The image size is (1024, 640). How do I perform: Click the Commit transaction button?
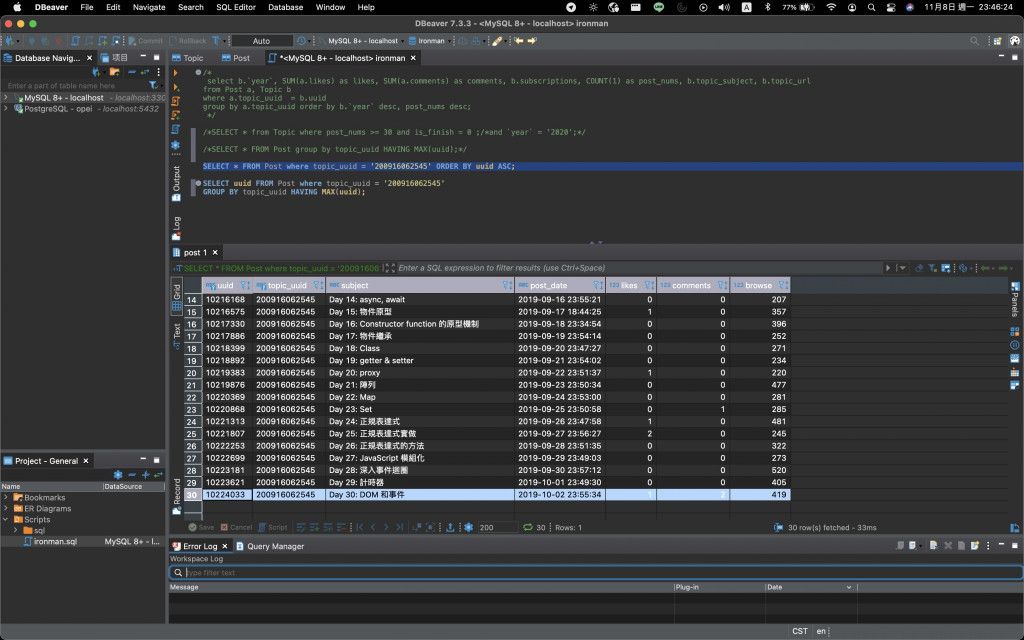[145, 41]
